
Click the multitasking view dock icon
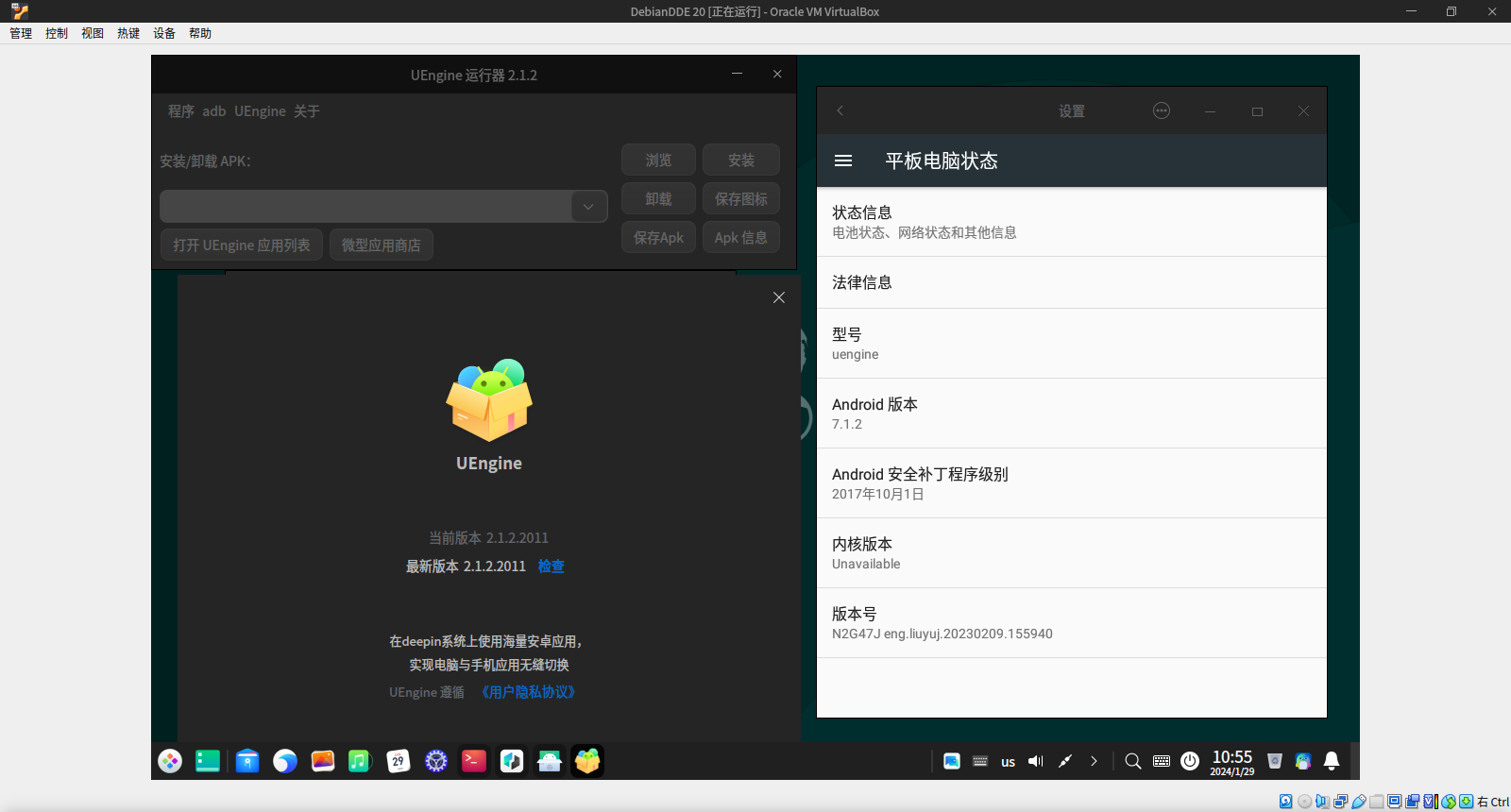208,761
